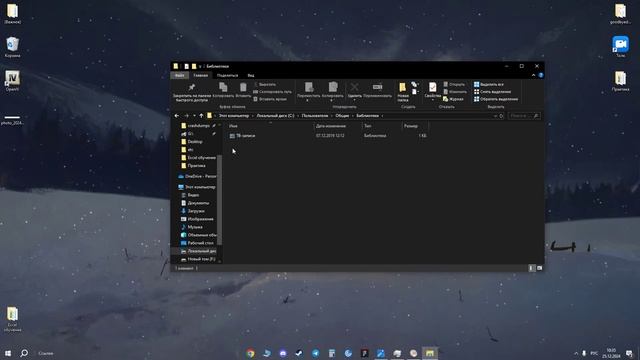This screenshot has width=640, height=360.
Task: Open crashdumps in the navigation pane
Action: [198, 126]
